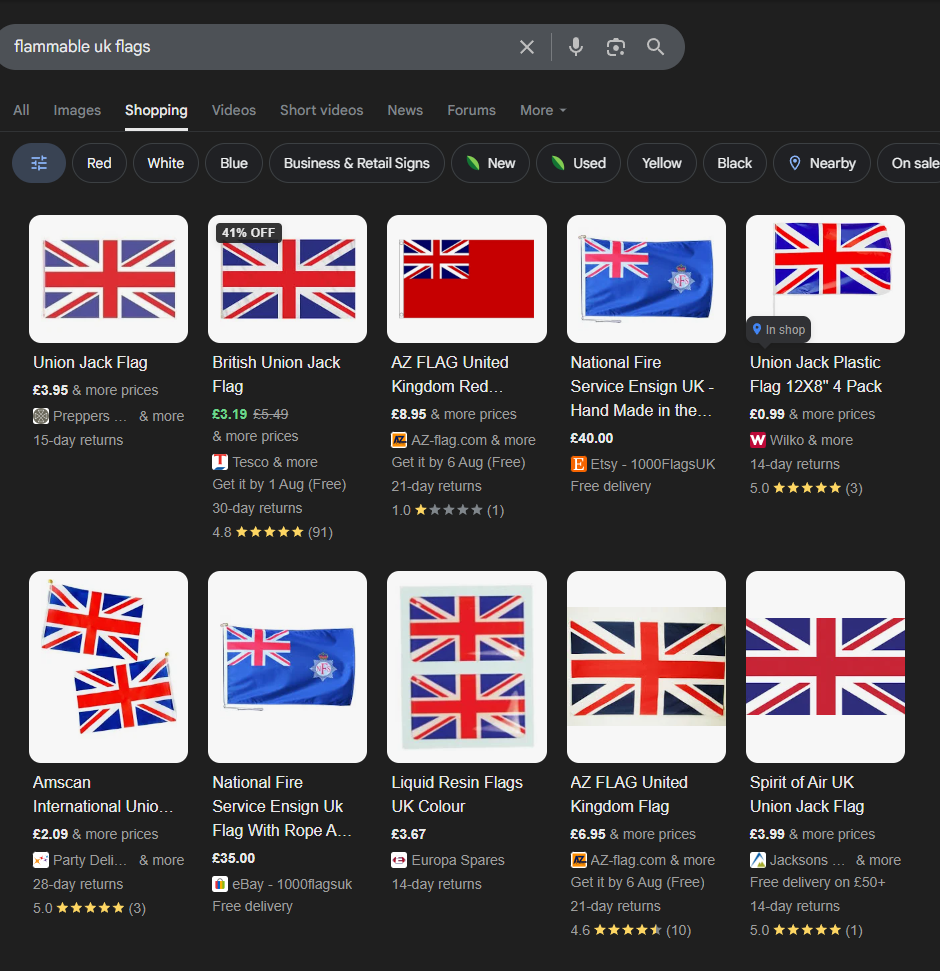Image resolution: width=940 pixels, height=971 pixels.
Task: Click the Europa Spares logo icon
Action: pyautogui.click(x=399, y=860)
